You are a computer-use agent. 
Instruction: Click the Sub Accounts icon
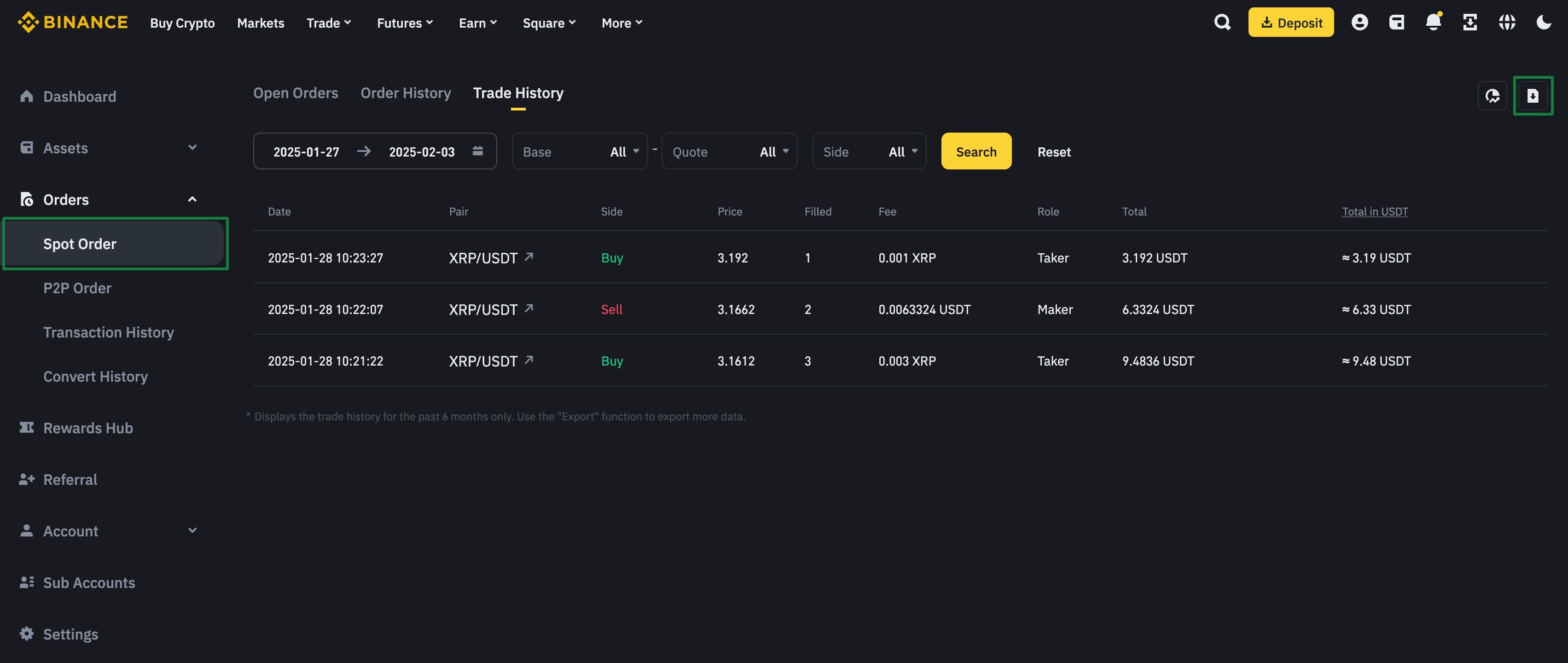26,582
